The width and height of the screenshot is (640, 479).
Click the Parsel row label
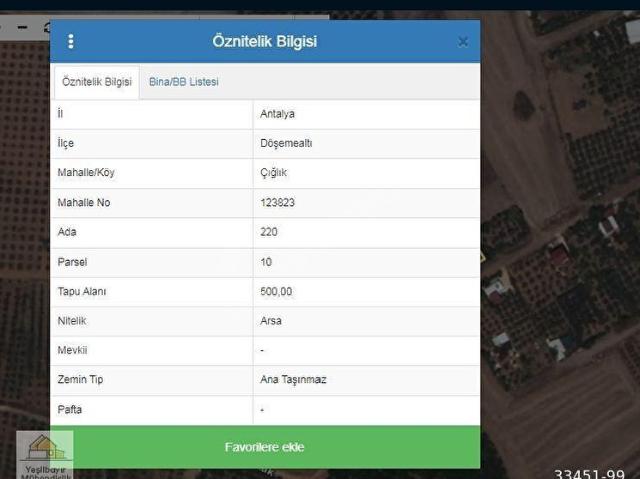[x=72, y=262]
